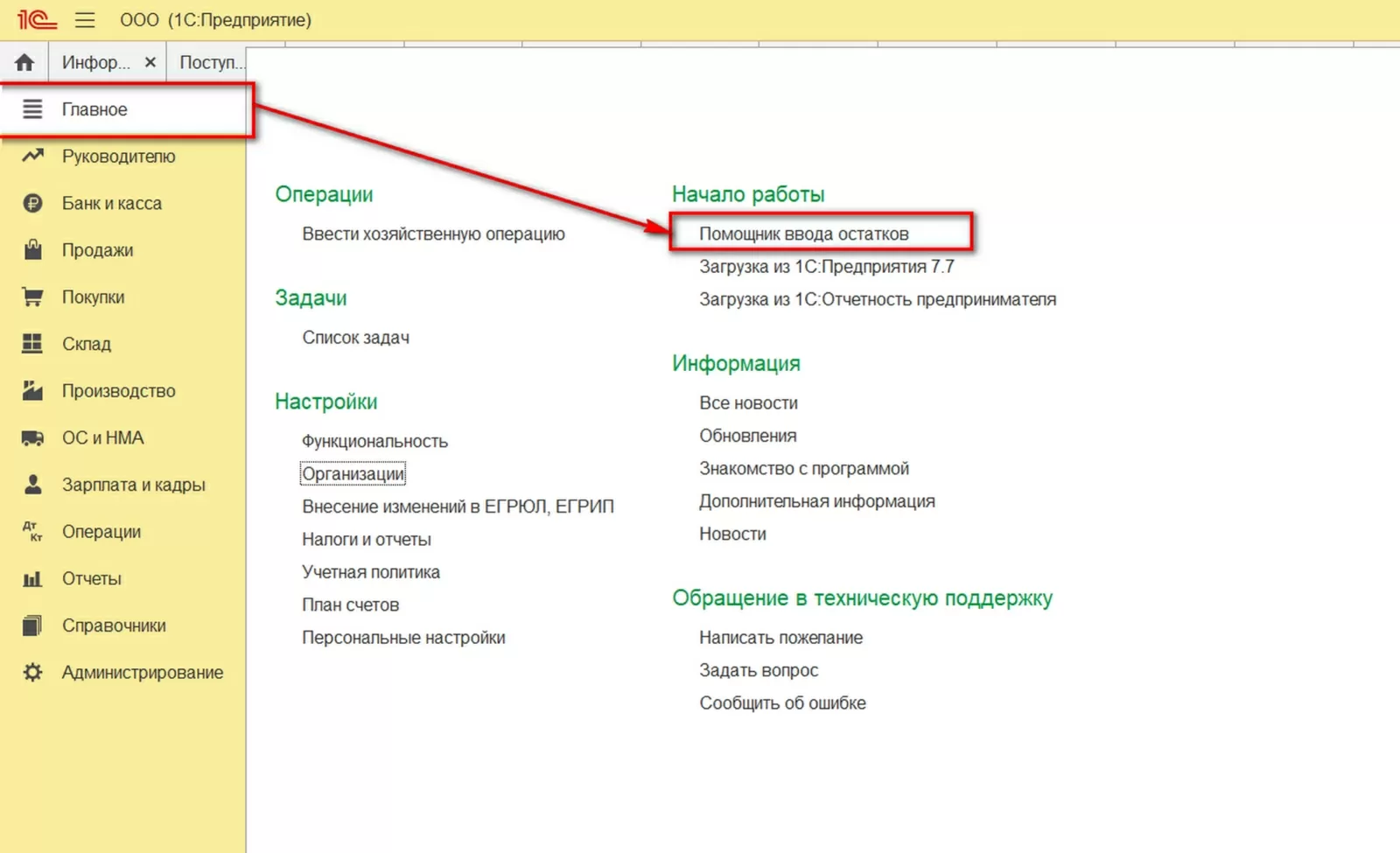Open Функциональность settings

pyautogui.click(x=374, y=441)
